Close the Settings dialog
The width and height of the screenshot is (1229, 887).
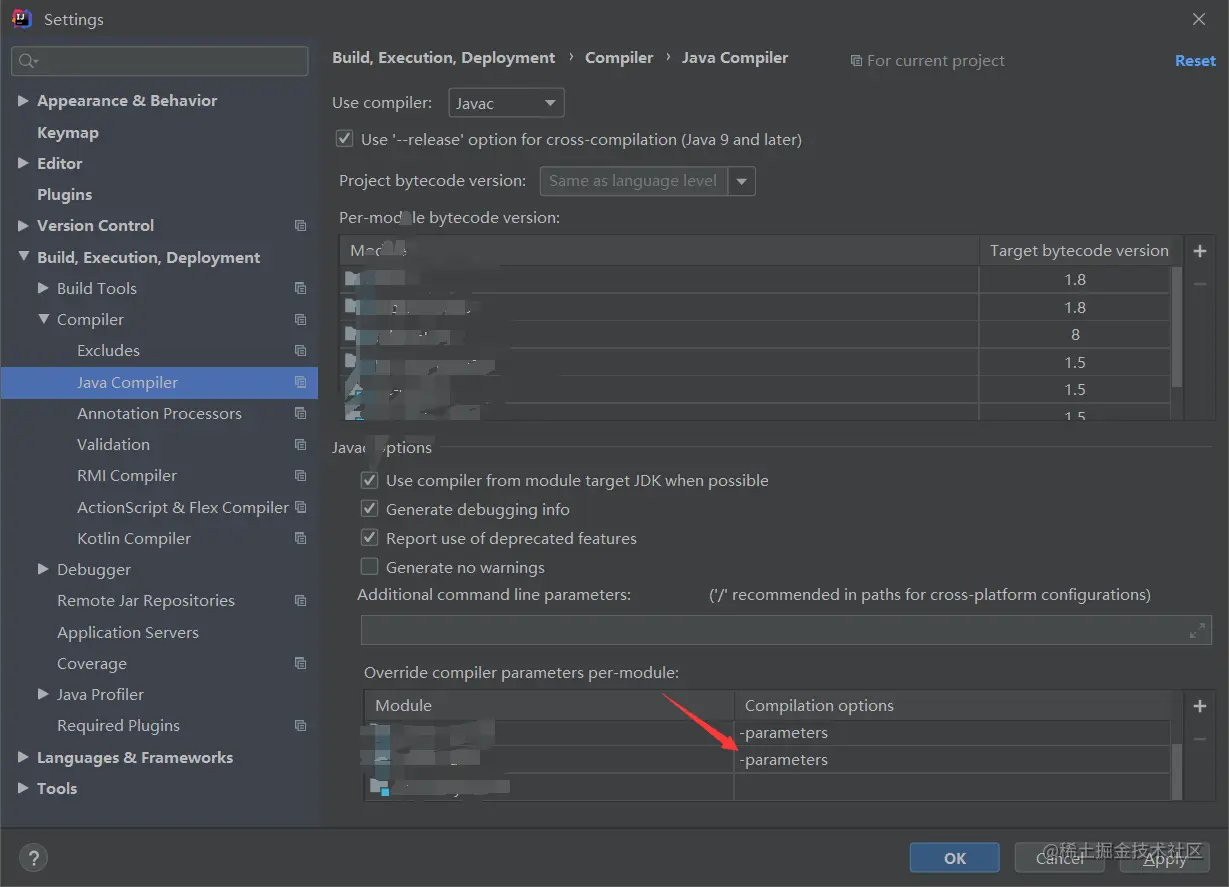[1199, 19]
